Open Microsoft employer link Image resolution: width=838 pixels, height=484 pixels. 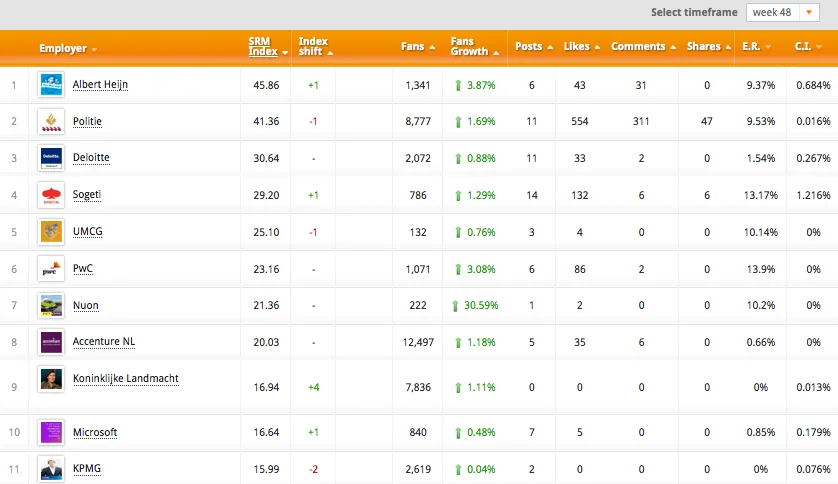(95, 432)
